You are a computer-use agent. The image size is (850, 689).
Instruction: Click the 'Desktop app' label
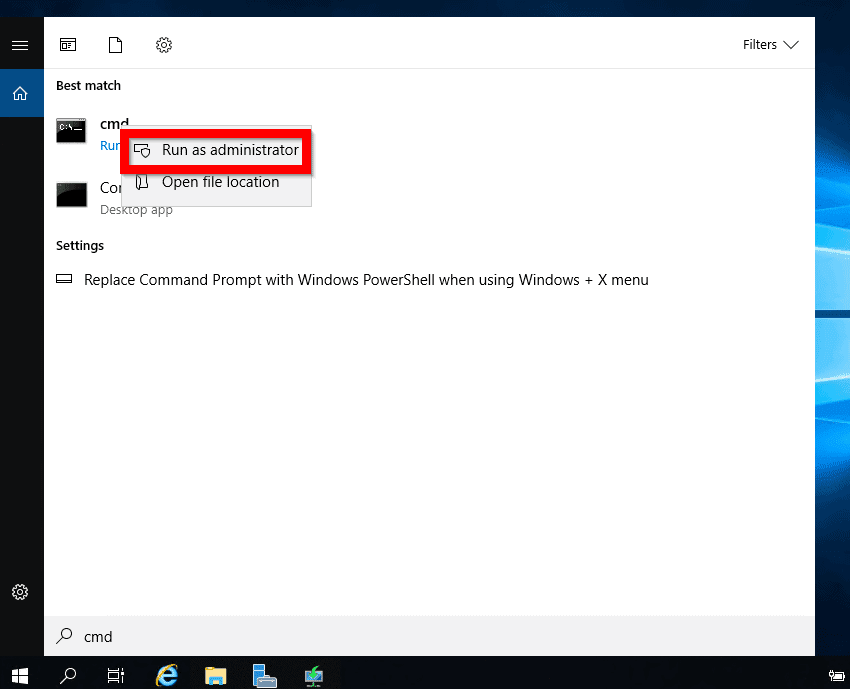point(136,210)
